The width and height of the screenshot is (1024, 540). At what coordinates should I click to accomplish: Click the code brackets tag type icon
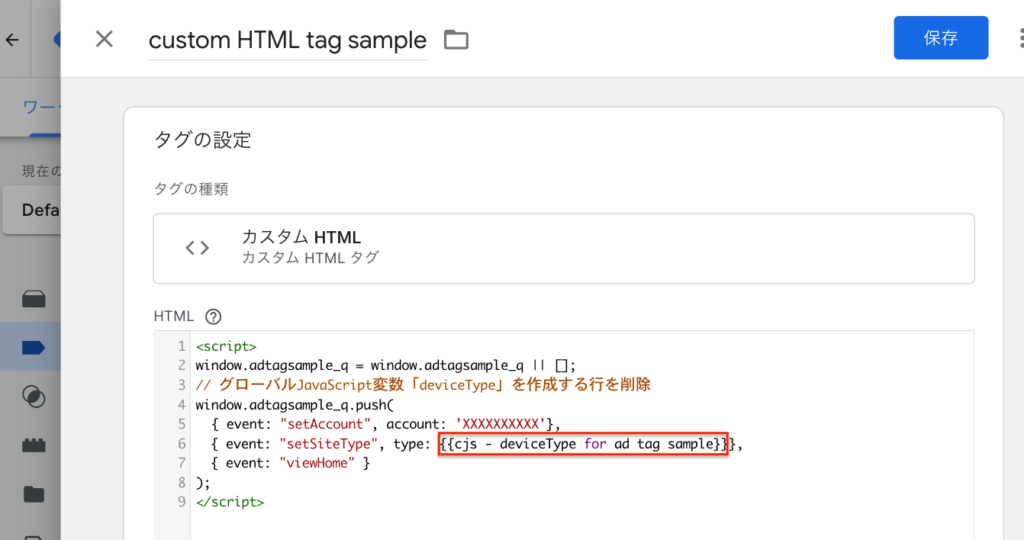[x=197, y=248]
